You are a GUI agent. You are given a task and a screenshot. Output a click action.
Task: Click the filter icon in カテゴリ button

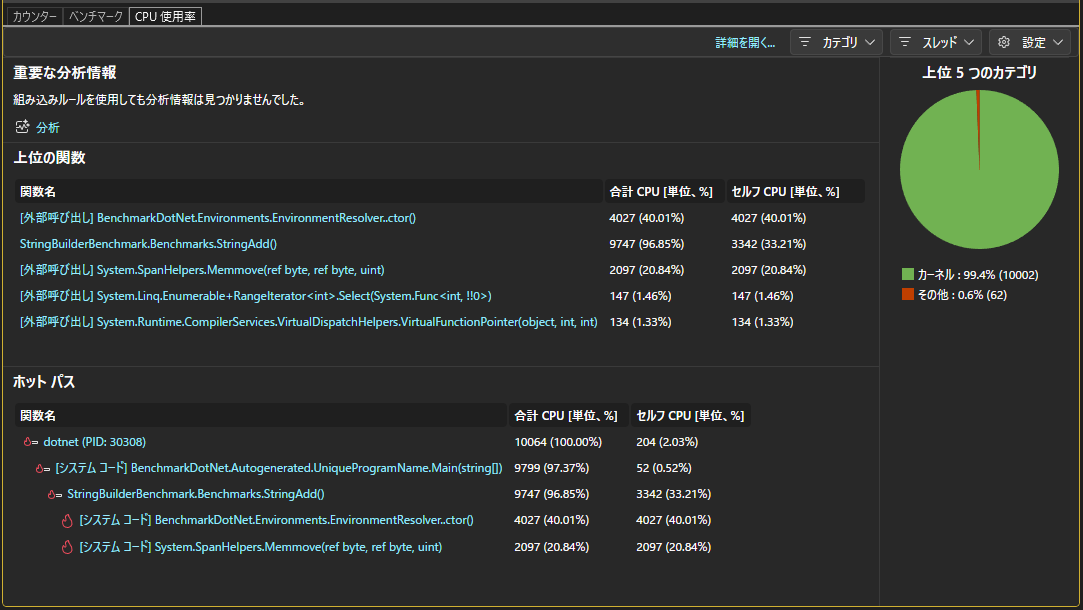(x=805, y=42)
